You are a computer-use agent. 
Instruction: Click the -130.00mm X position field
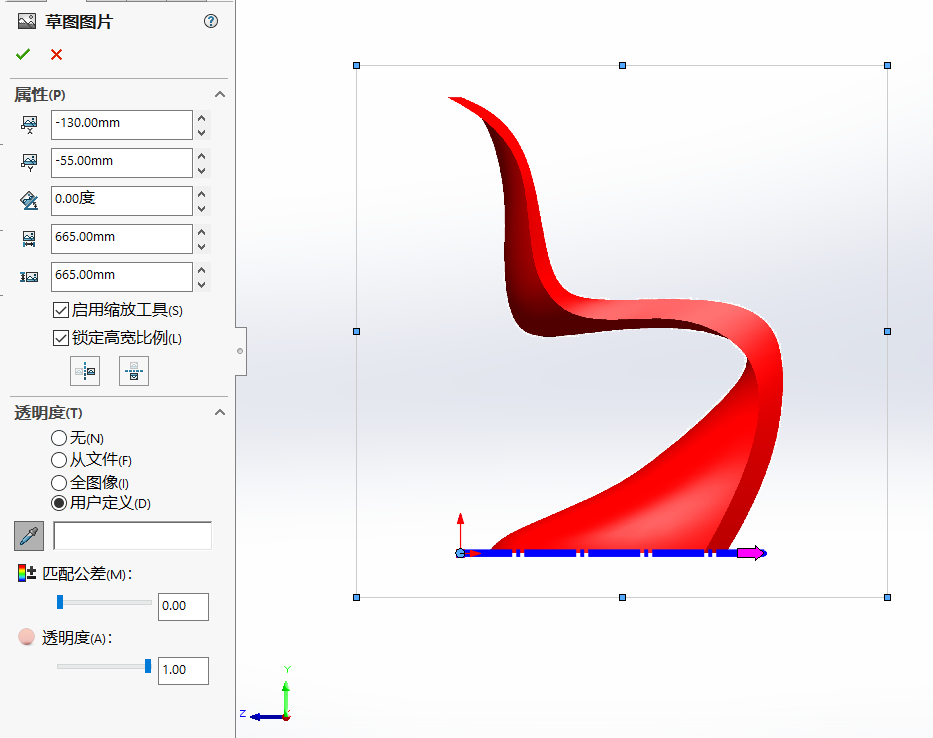(122, 125)
